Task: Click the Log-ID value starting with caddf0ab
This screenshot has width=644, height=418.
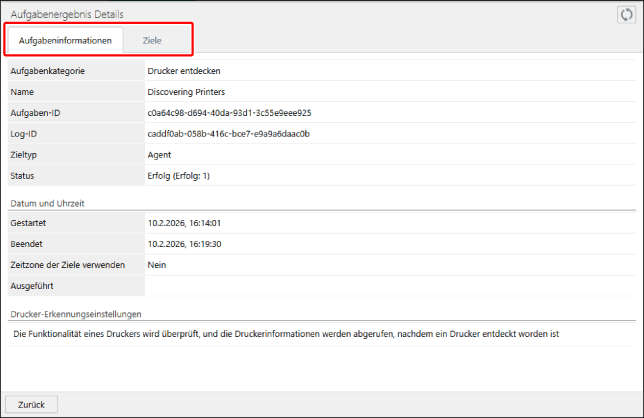Action: point(228,134)
